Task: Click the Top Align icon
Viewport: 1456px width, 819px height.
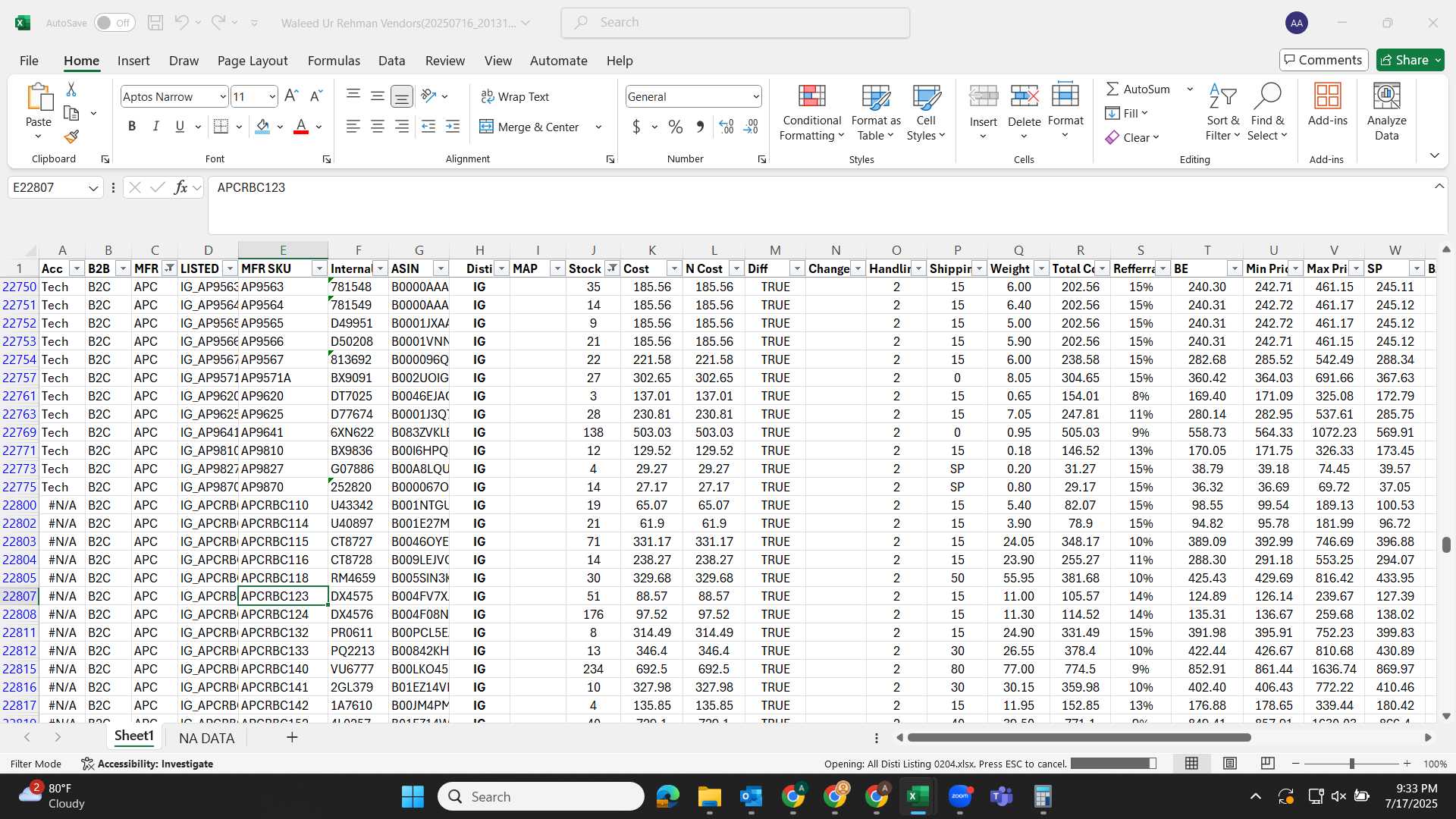Action: (353, 96)
